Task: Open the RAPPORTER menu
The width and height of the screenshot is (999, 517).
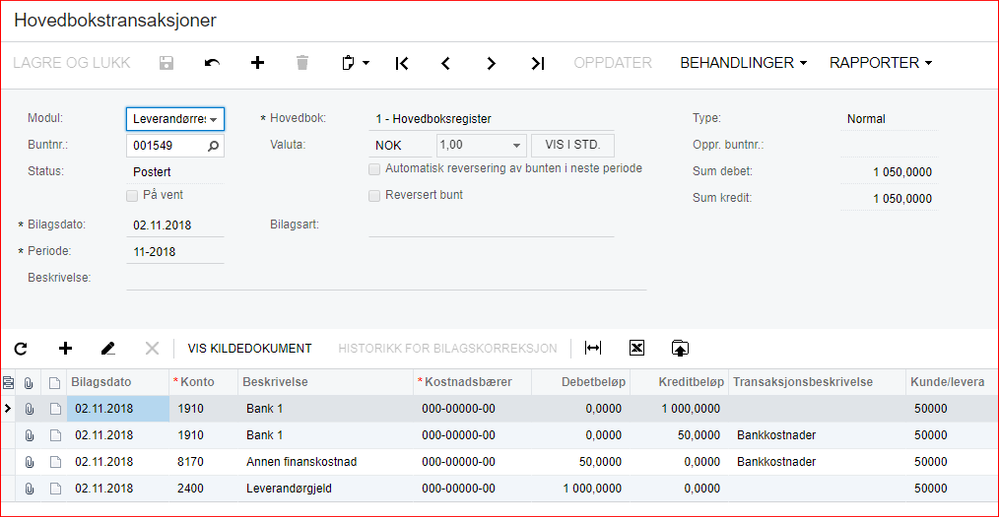Action: click(x=880, y=62)
